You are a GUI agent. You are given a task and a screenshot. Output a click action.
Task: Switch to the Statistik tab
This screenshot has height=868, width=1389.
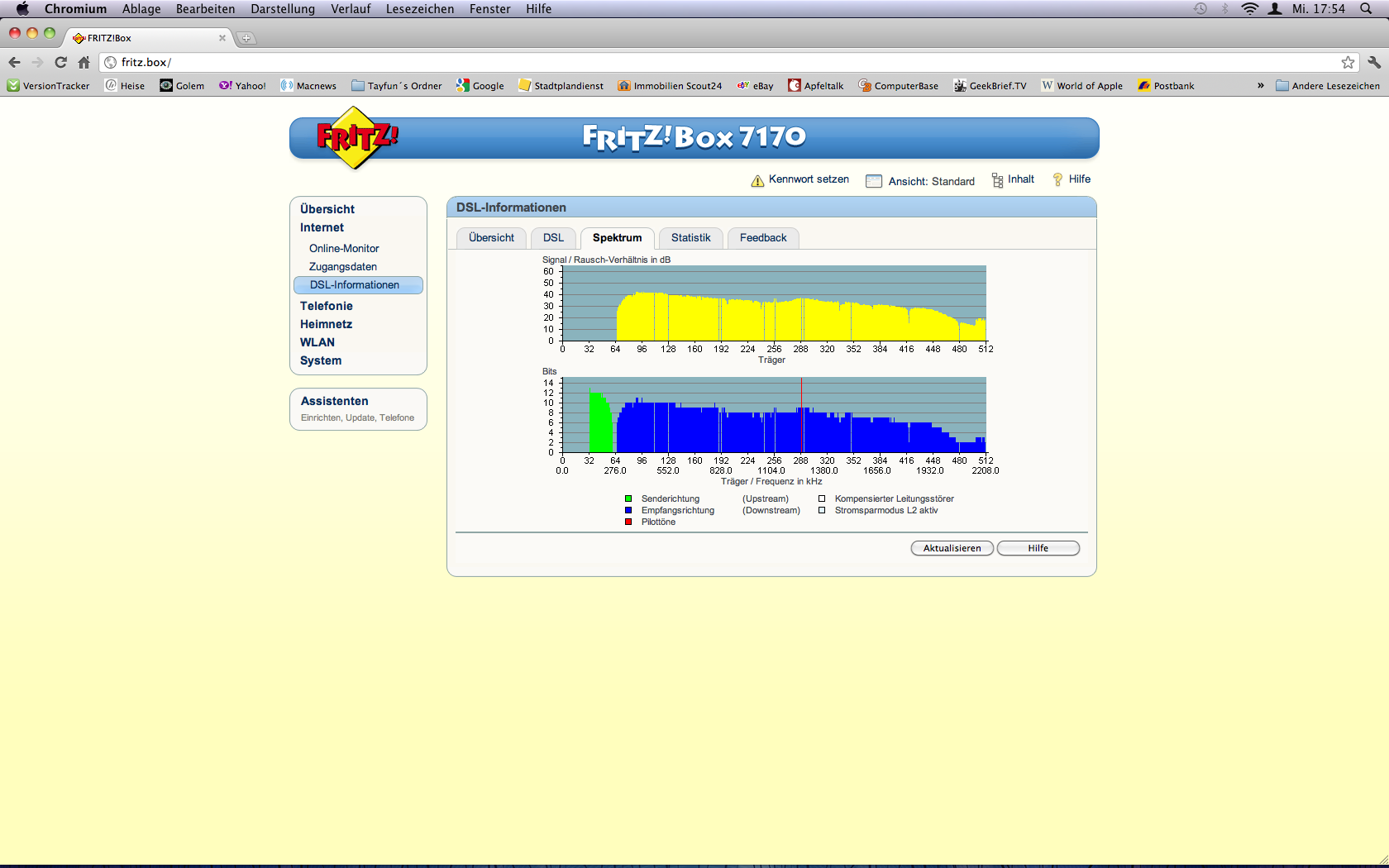[690, 238]
